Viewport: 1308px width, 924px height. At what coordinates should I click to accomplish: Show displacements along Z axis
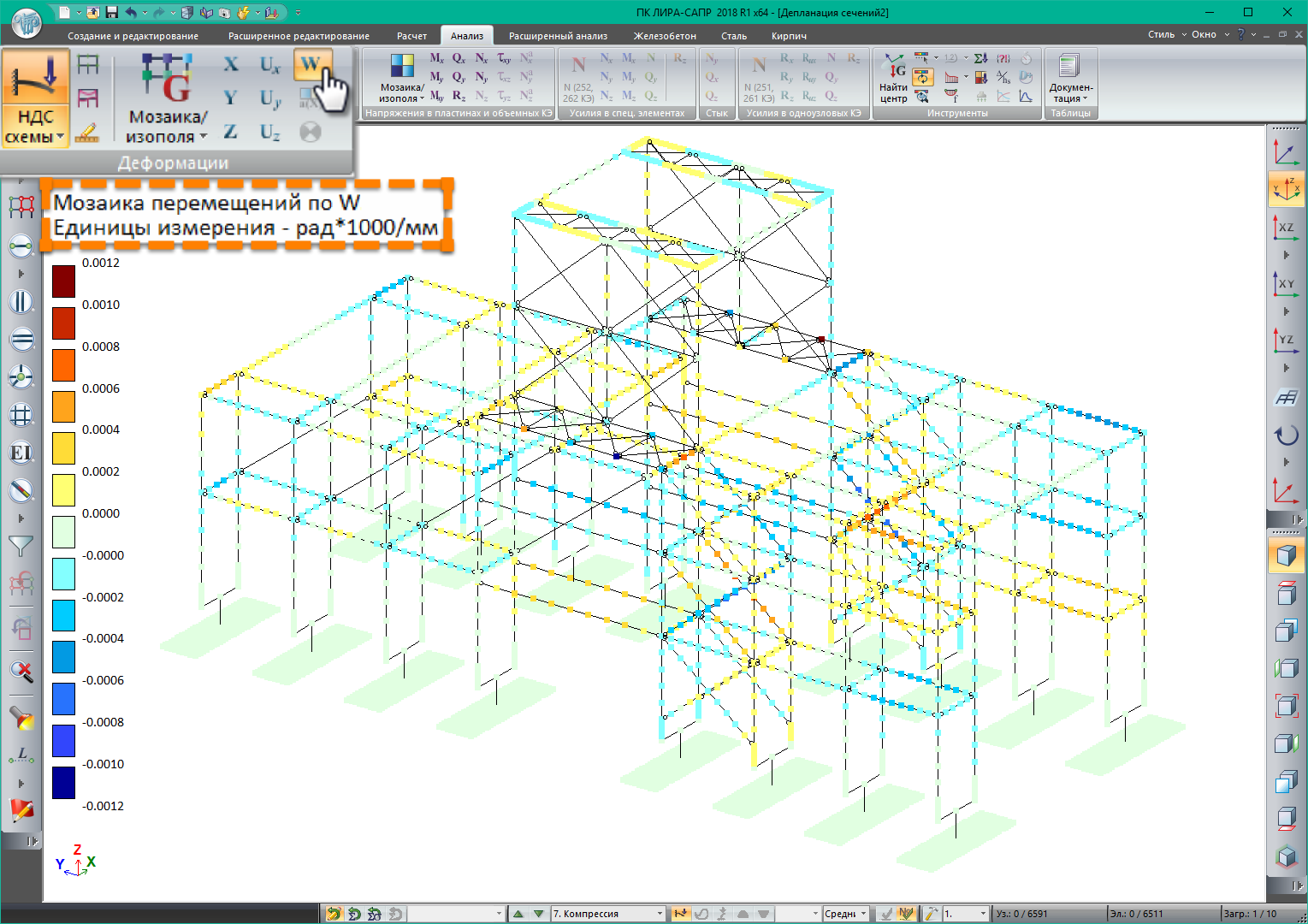[x=230, y=132]
